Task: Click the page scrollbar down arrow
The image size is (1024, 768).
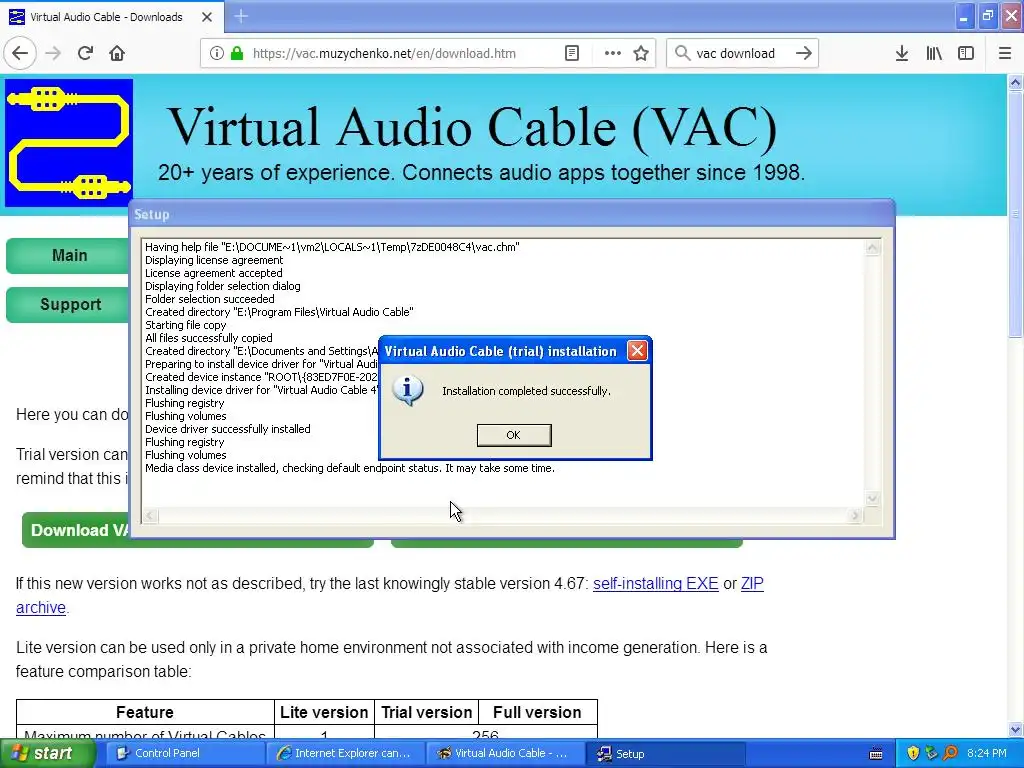Action: pyautogui.click(x=1015, y=729)
